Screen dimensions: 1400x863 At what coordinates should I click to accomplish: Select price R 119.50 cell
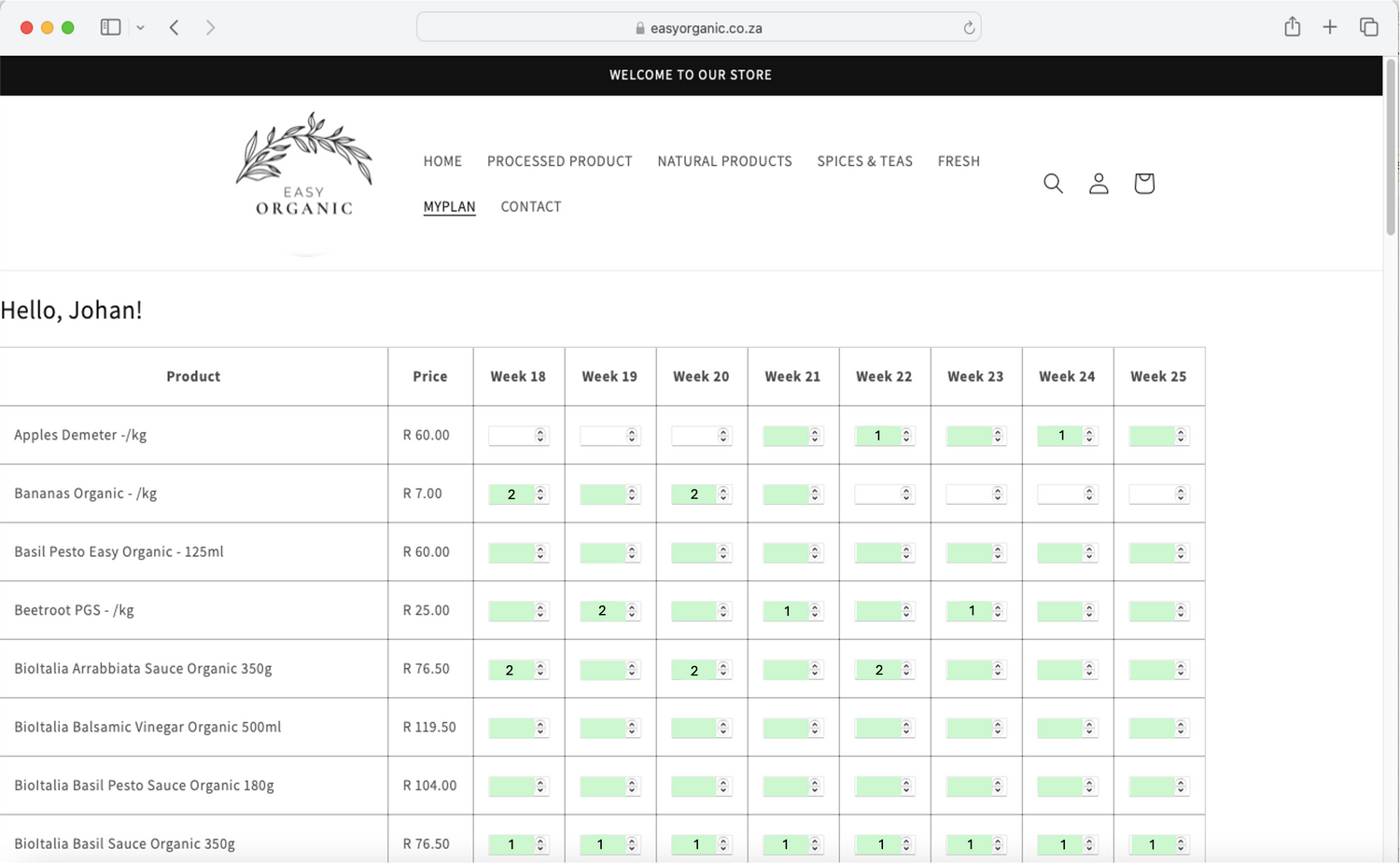pyautogui.click(x=429, y=727)
